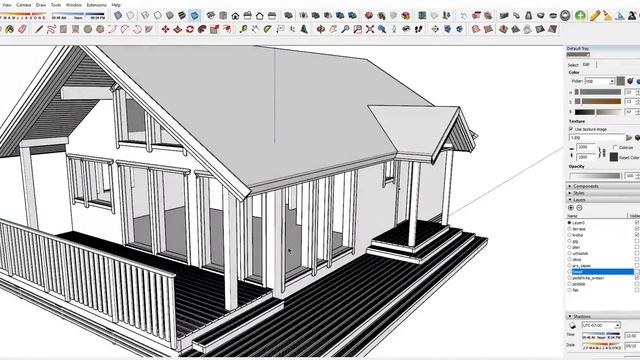Select the Tape Measure tool

tap(243, 29)
